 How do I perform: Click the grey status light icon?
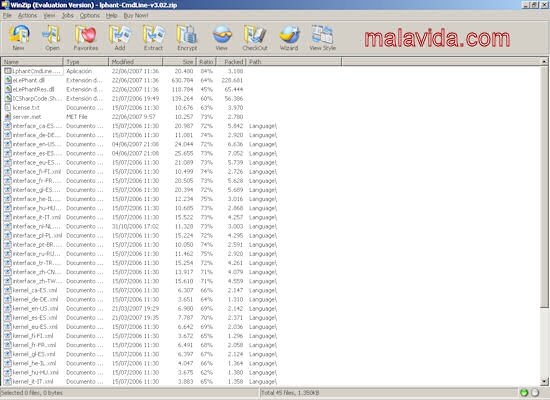[535, 393]
